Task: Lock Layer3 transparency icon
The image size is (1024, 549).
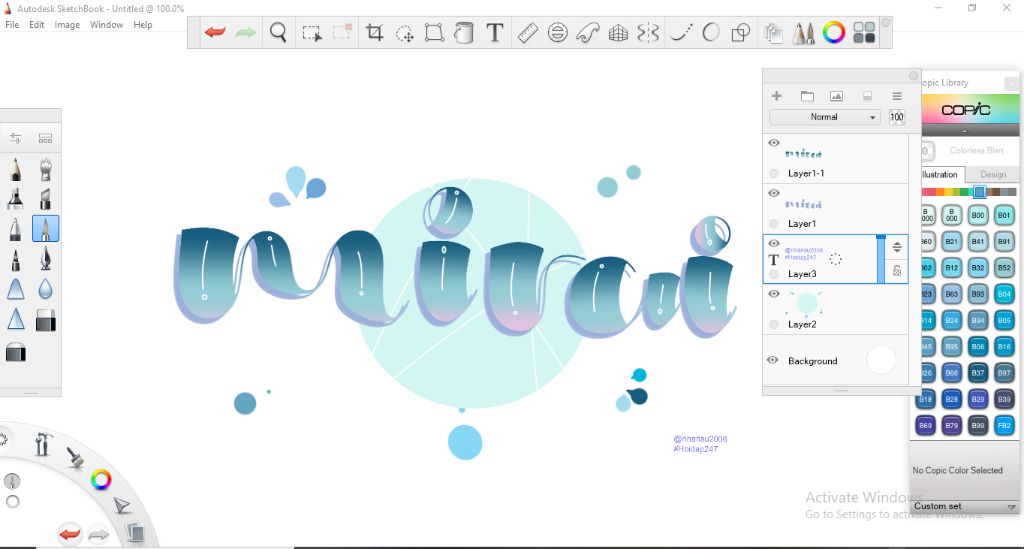Action: click(897, 271)
